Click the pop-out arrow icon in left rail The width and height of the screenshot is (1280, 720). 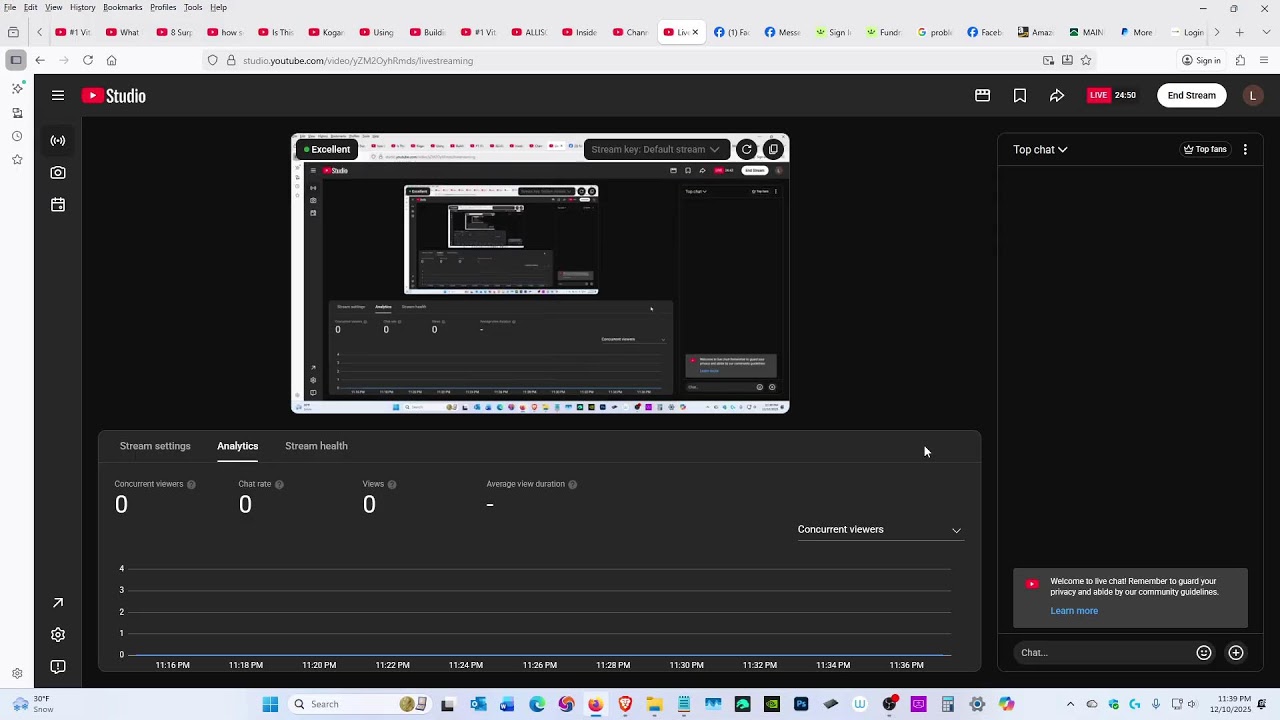point(58,603)
